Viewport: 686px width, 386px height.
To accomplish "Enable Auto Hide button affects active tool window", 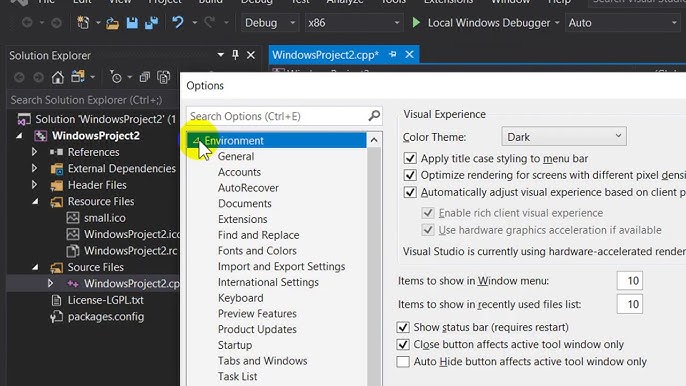I will pos(403,362).
